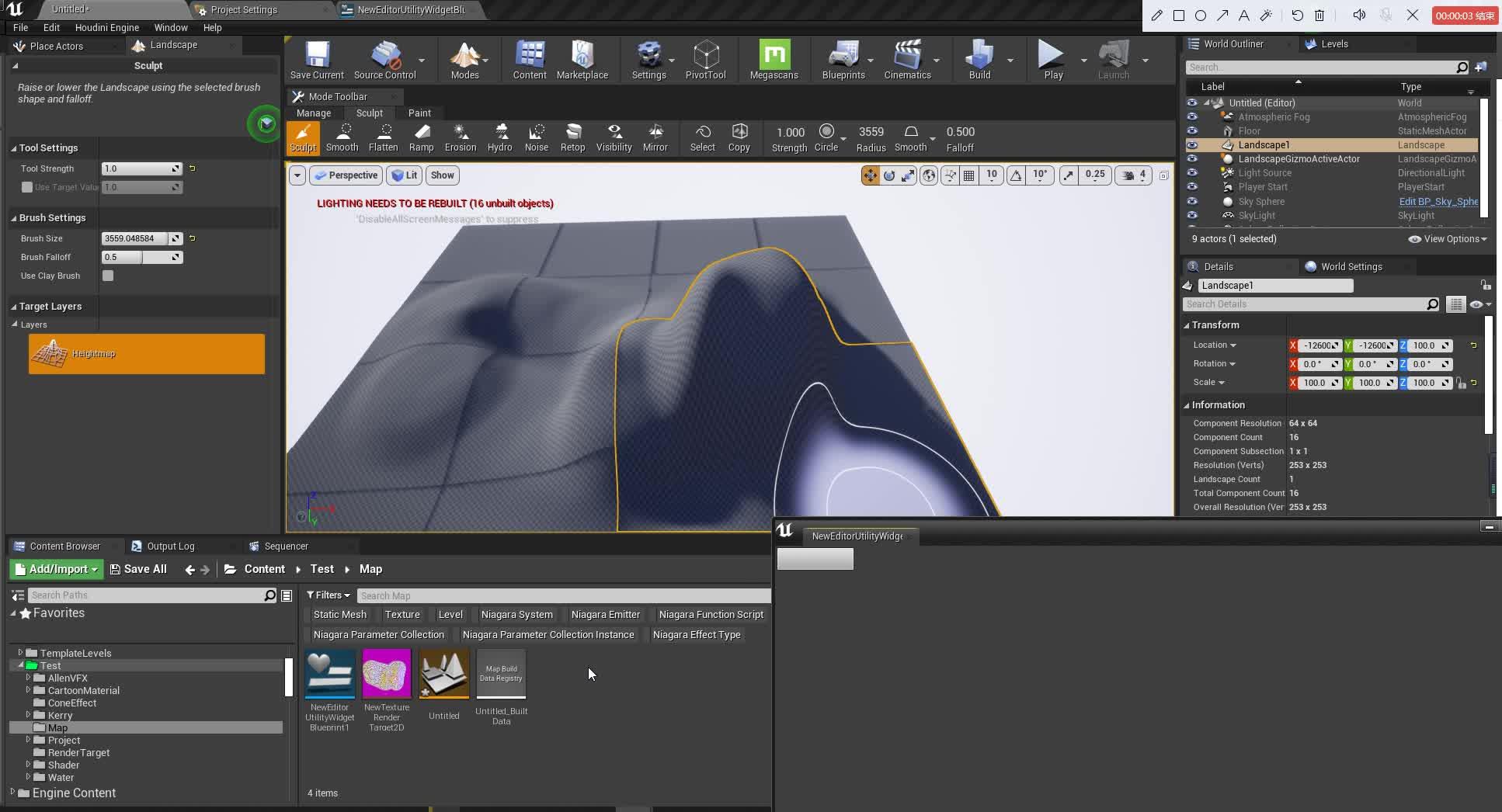Click the Edit BP_Sky_Sphere link
The width and height of the screenshot is (1502, 812).
1438,201
